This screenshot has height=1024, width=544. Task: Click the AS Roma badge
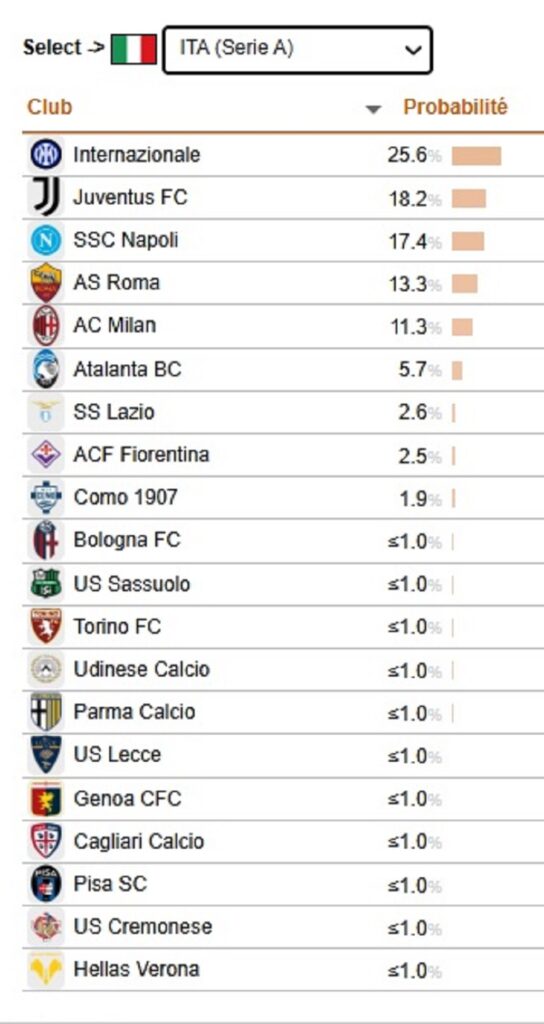click(46, 283)
